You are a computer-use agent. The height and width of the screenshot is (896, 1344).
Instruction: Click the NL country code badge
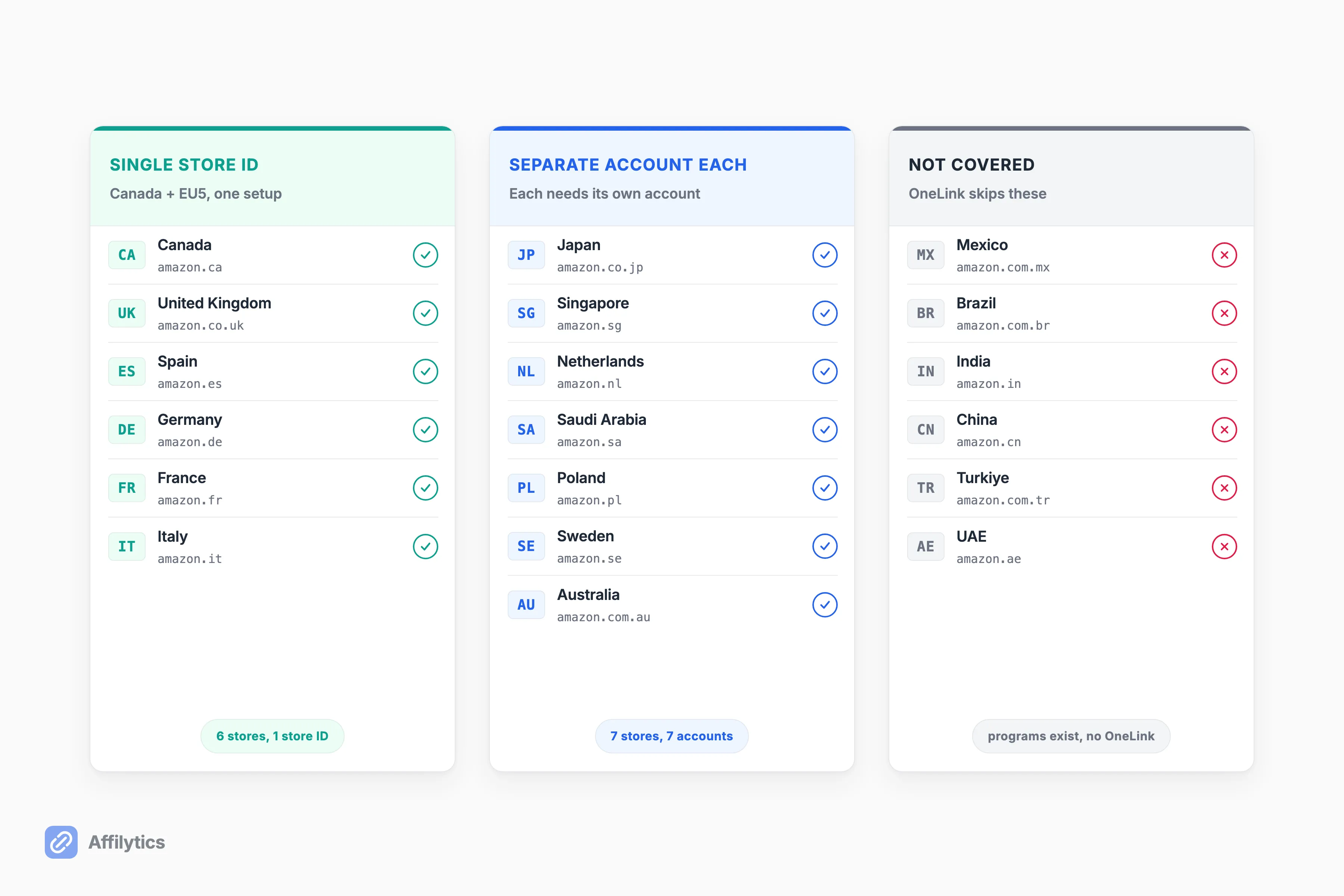coord(526,371)
